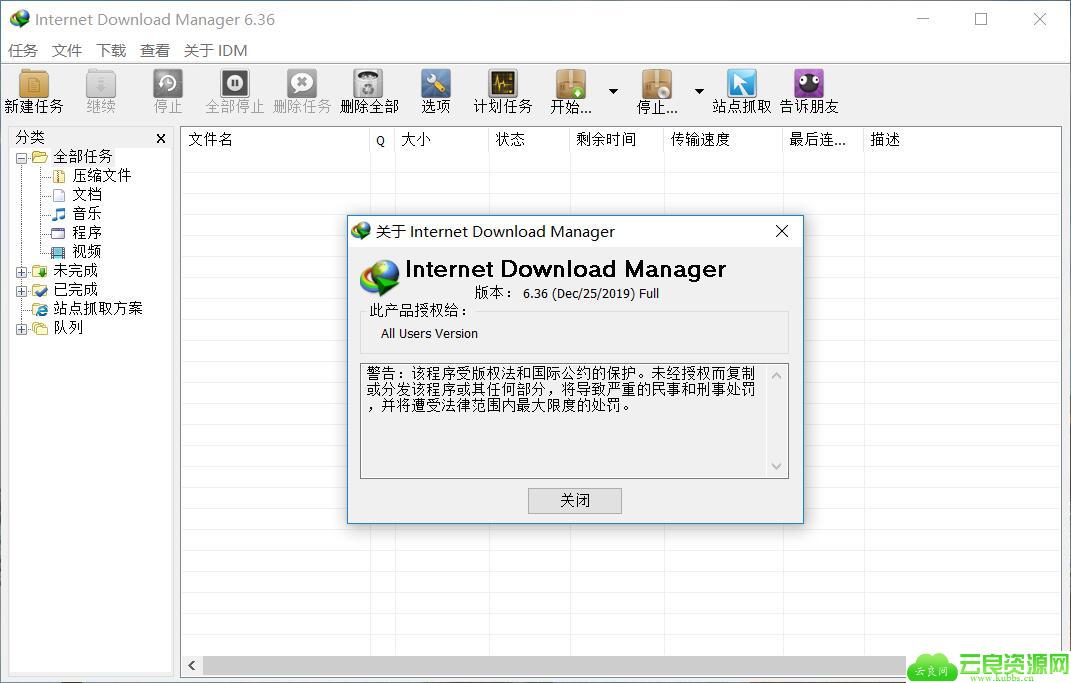This screenshot has height=683, width=1071.
Task: Click the 删除全部 trash icon
Action: click(x=369, y=84)
